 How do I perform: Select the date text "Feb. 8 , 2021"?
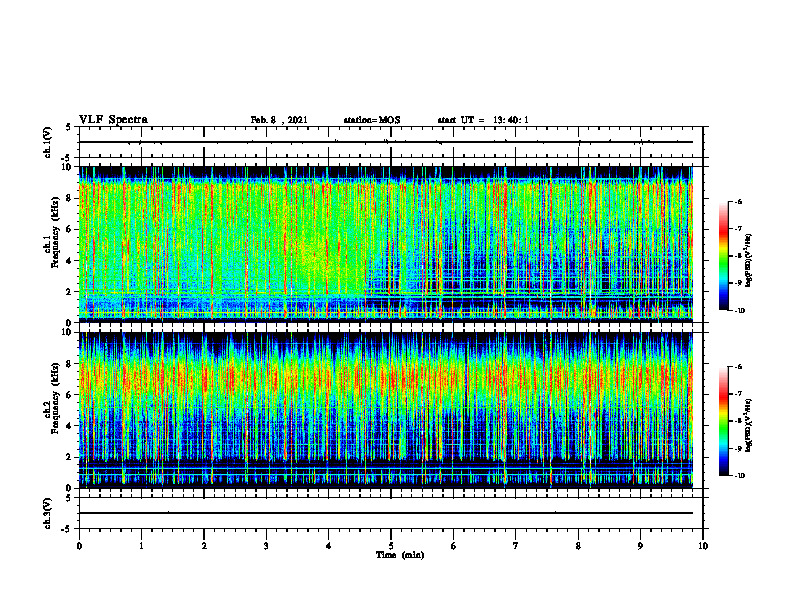coord(279,120)
